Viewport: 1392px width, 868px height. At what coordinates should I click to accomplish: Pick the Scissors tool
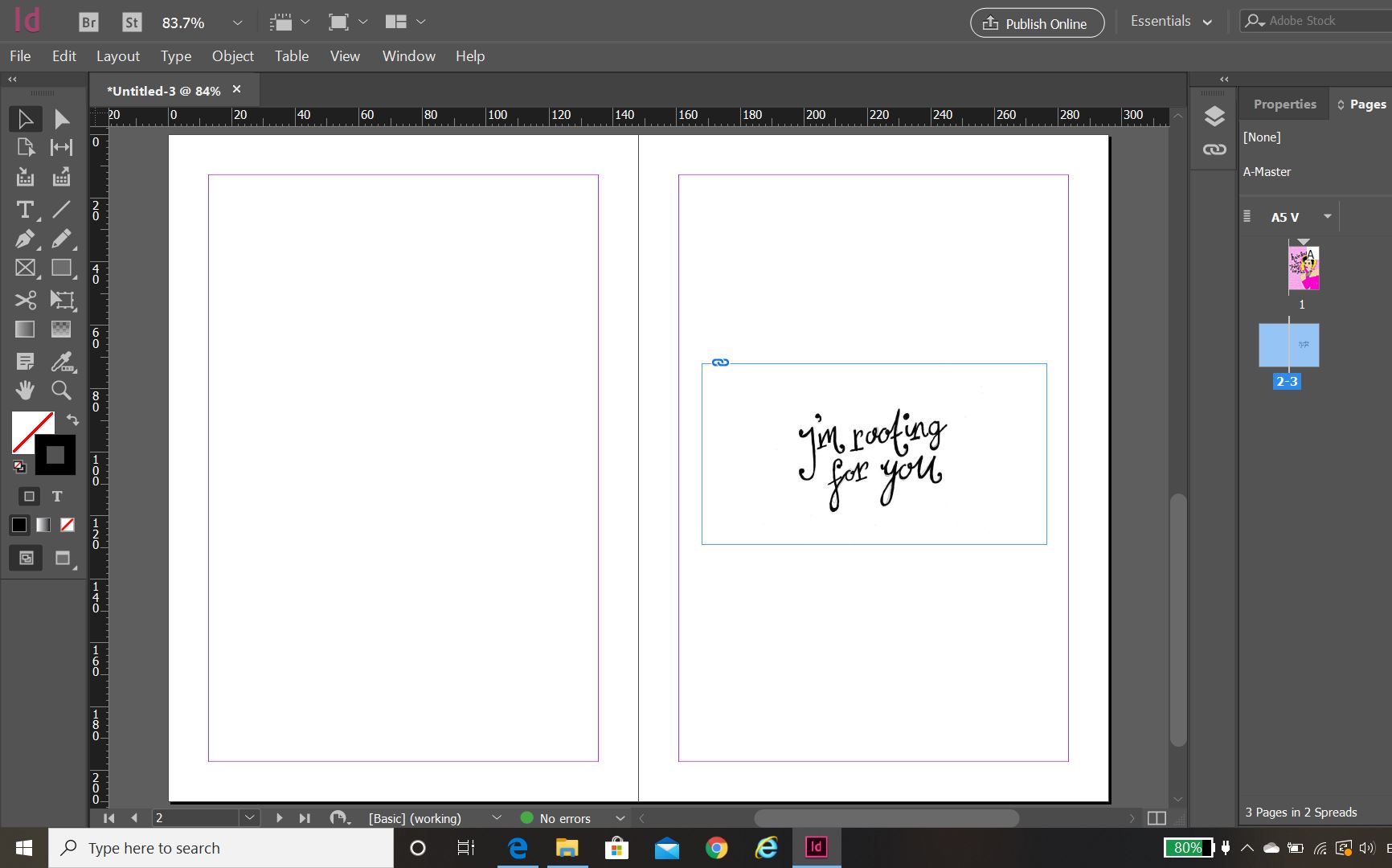point(25,300)
